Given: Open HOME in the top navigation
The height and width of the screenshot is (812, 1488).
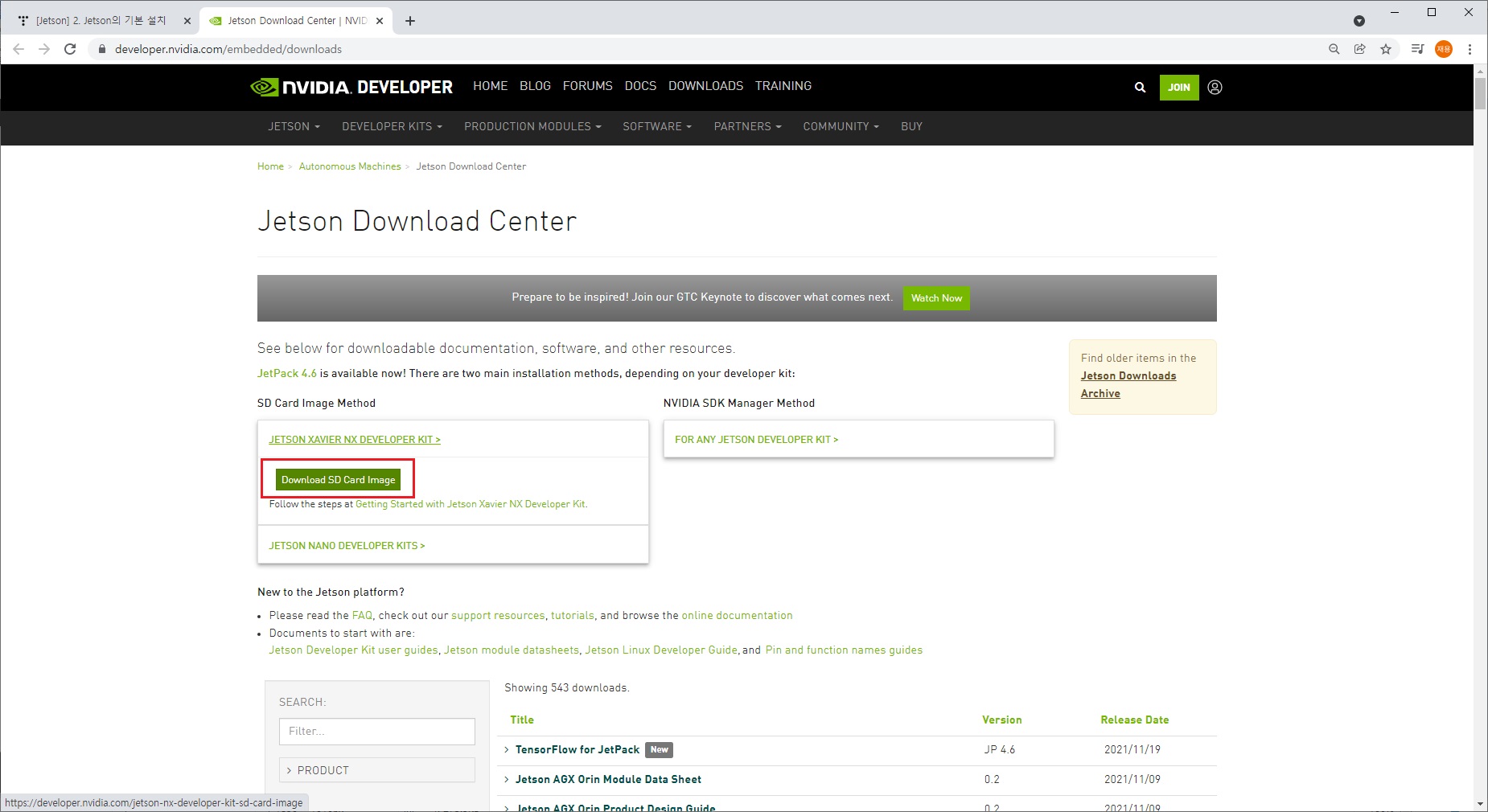Looking at the screenshot, I should (x=491, y=86).
